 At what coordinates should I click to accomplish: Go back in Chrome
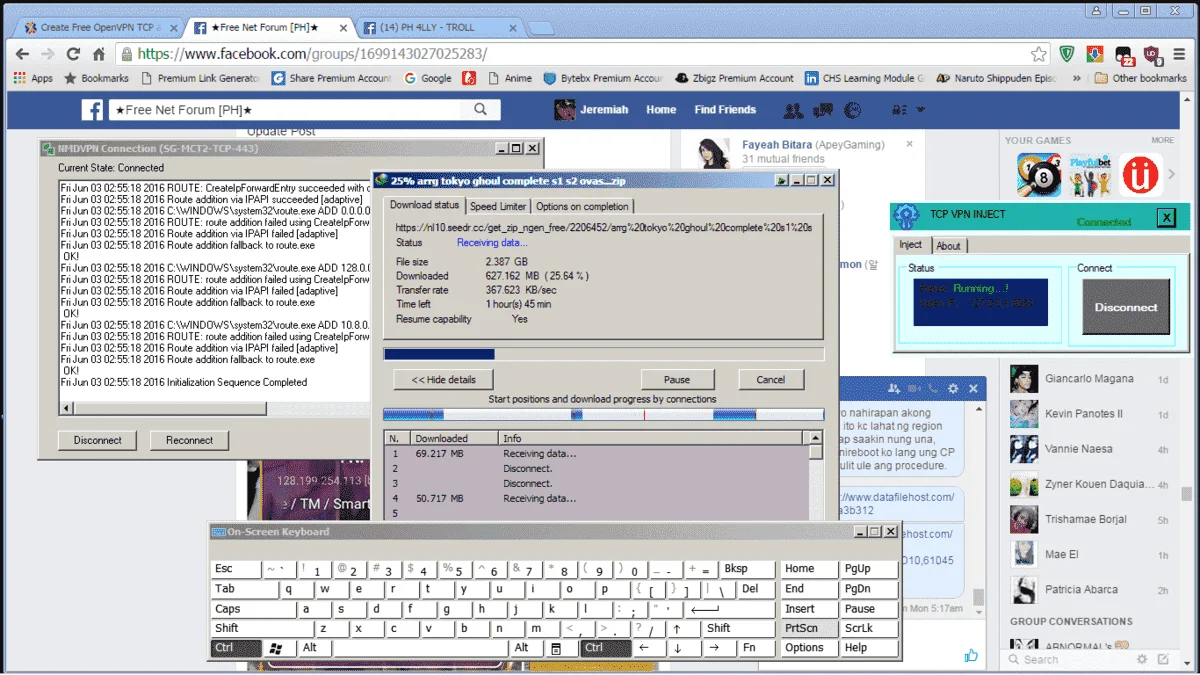[21, 54]
